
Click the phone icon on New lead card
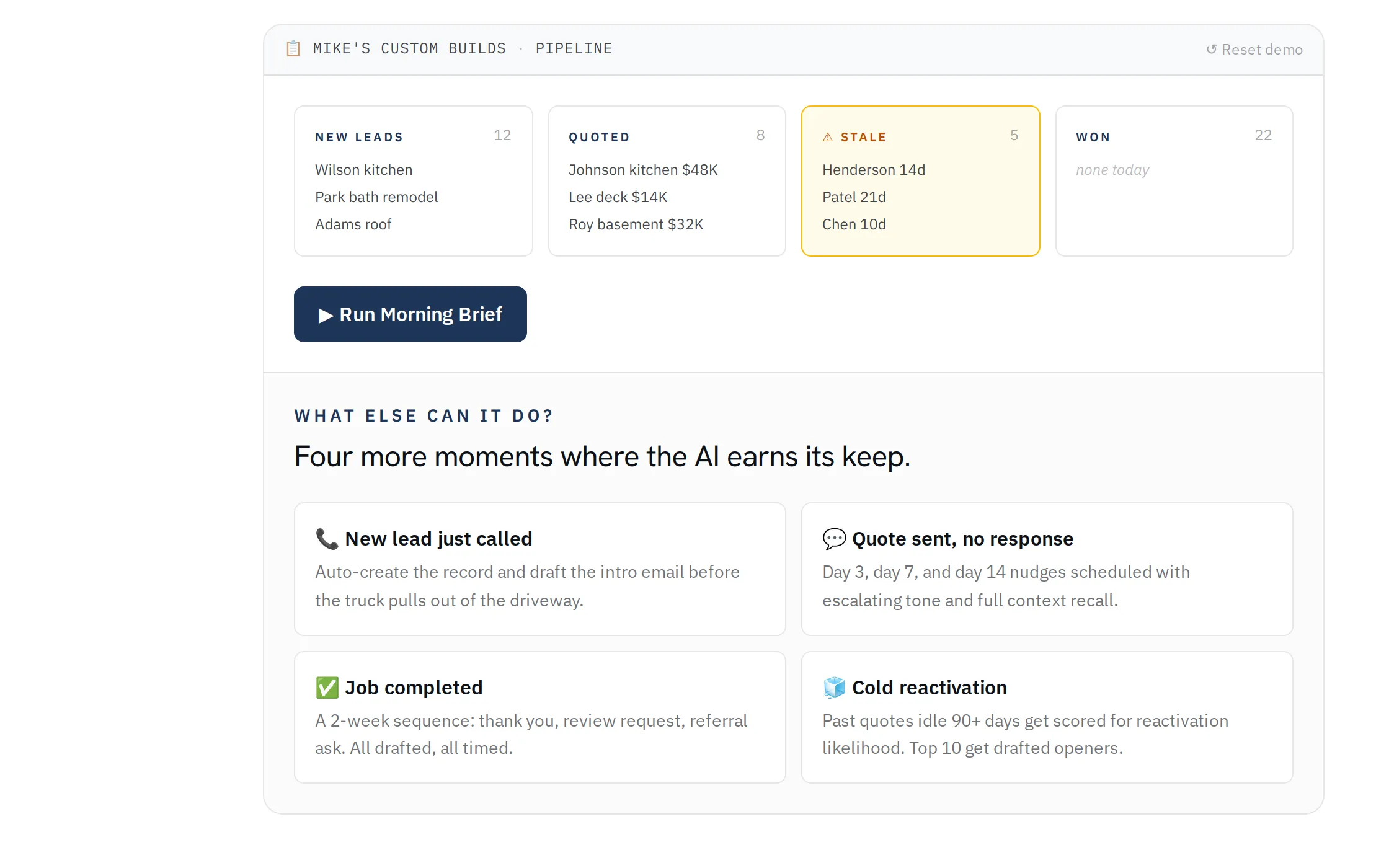[327, 539]
